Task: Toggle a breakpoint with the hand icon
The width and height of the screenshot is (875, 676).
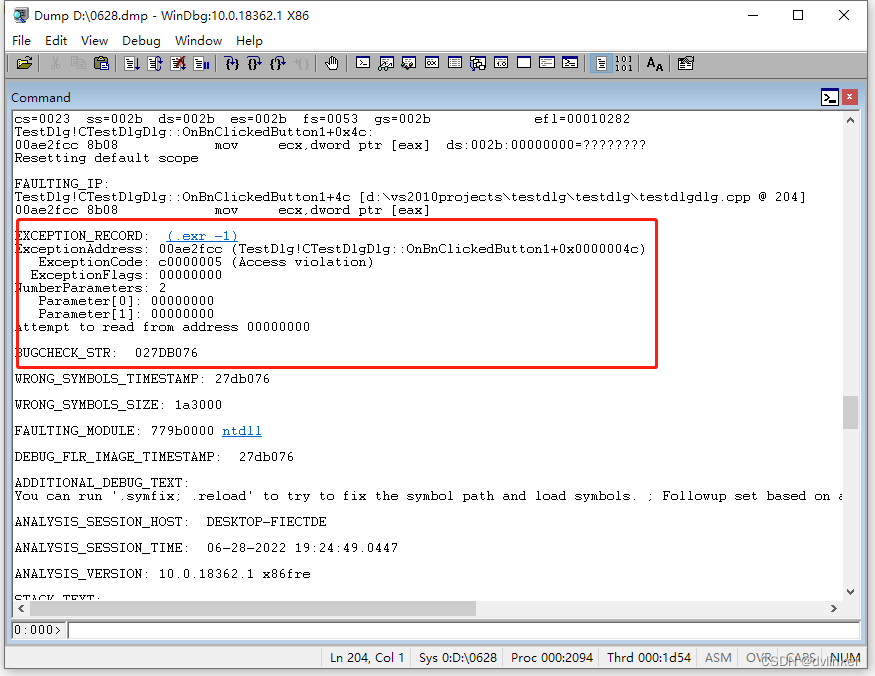Action: (331, 64)
